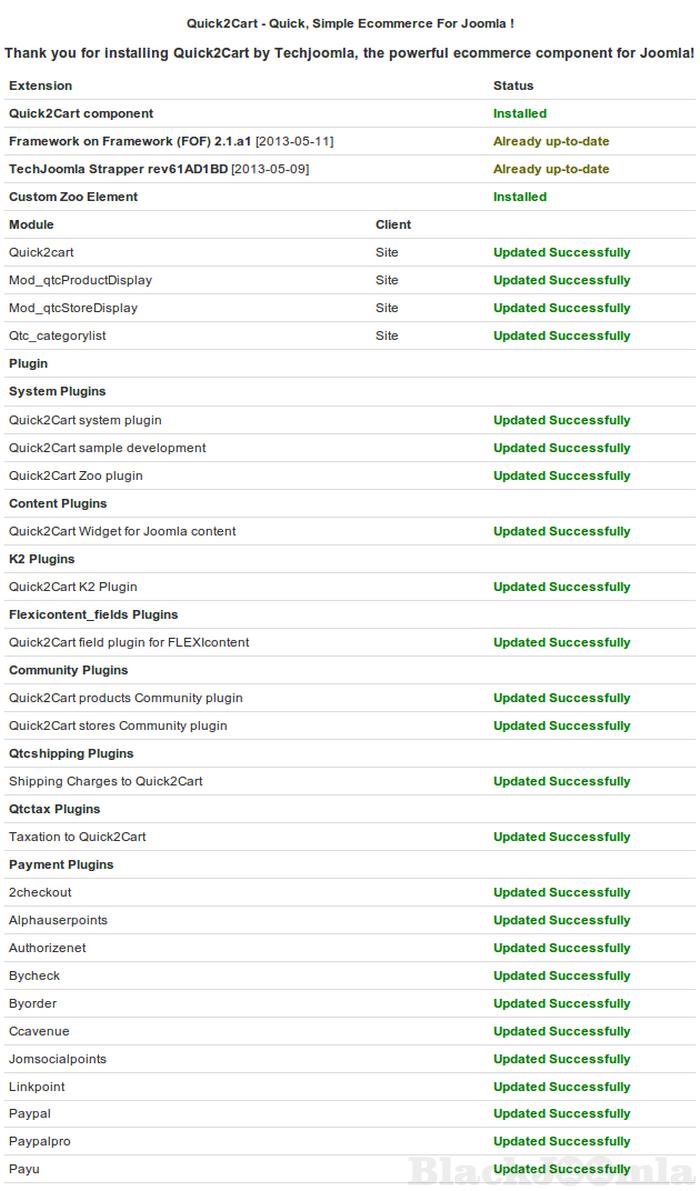Click the Custom Zoo Element entry
This screenshot has width=700, height=1191.
tap(73, 197)
